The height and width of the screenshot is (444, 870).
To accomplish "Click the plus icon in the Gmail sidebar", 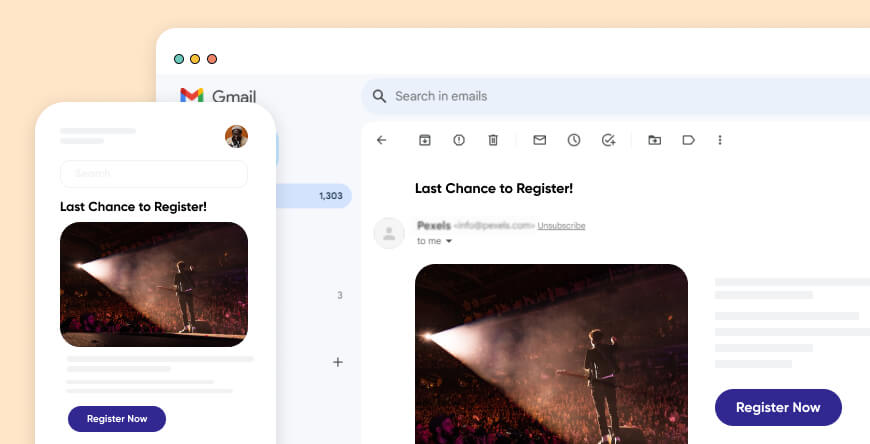I will (337, 362).
